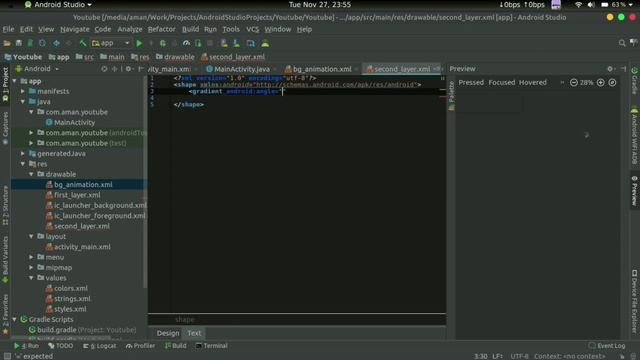640x360 pixels.
Task: Click the Debug app bug icon
Action: (x=163, y=43)
